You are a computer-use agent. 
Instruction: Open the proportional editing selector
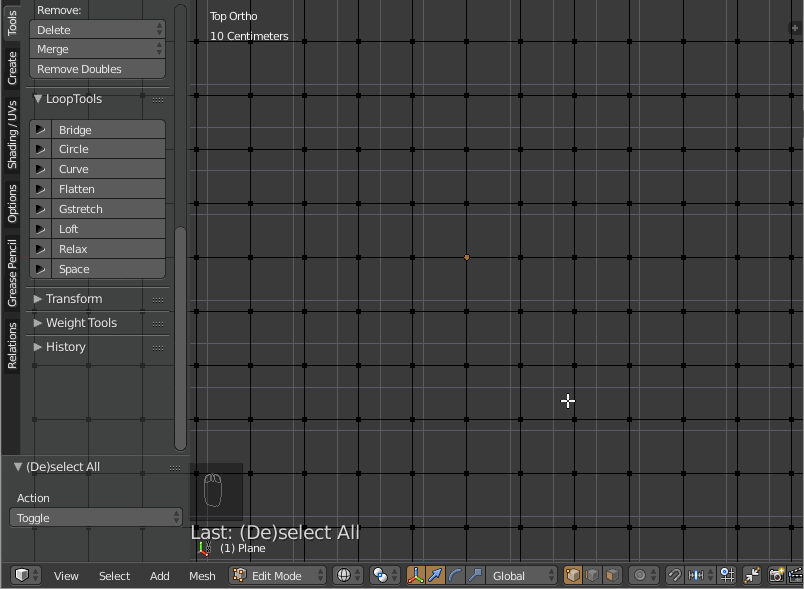[644, 575]
